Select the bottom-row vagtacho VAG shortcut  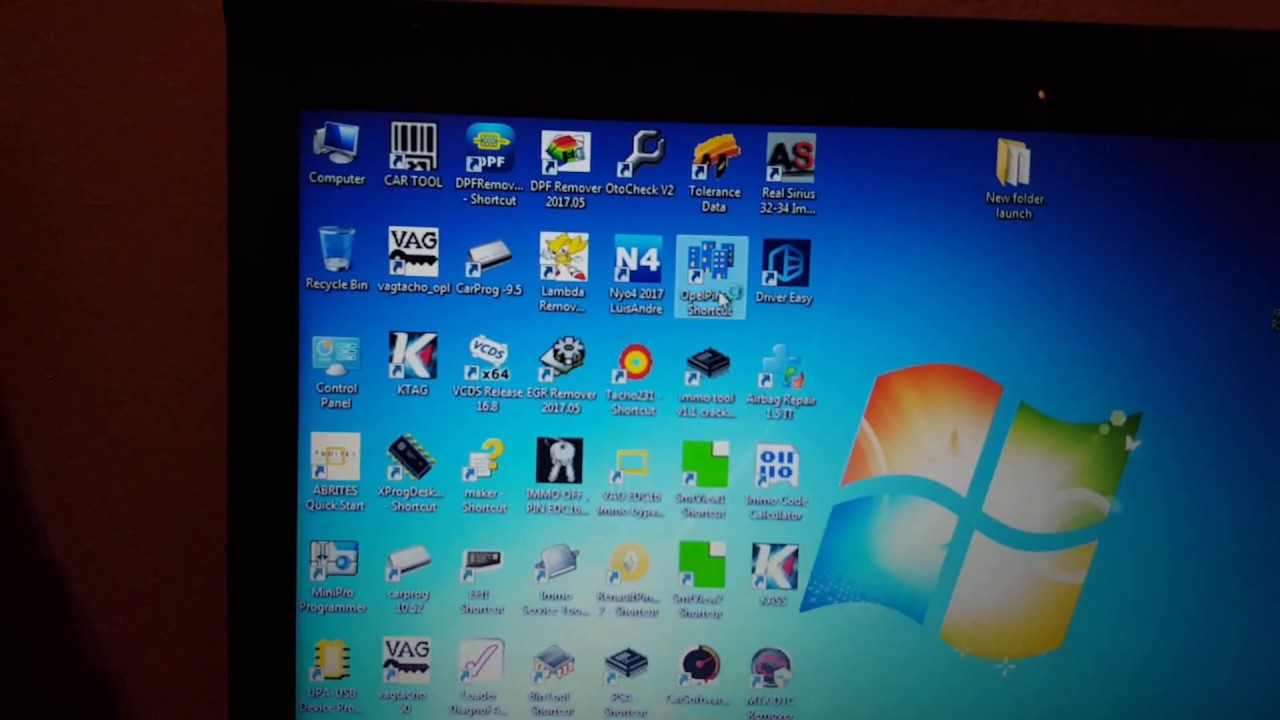tap(406, 676)
